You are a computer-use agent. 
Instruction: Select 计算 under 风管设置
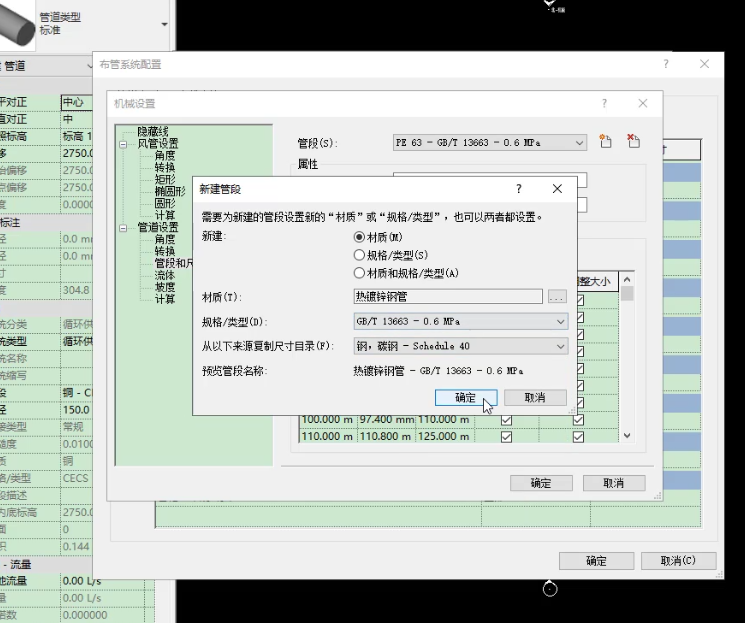click(x=164, y=215)
